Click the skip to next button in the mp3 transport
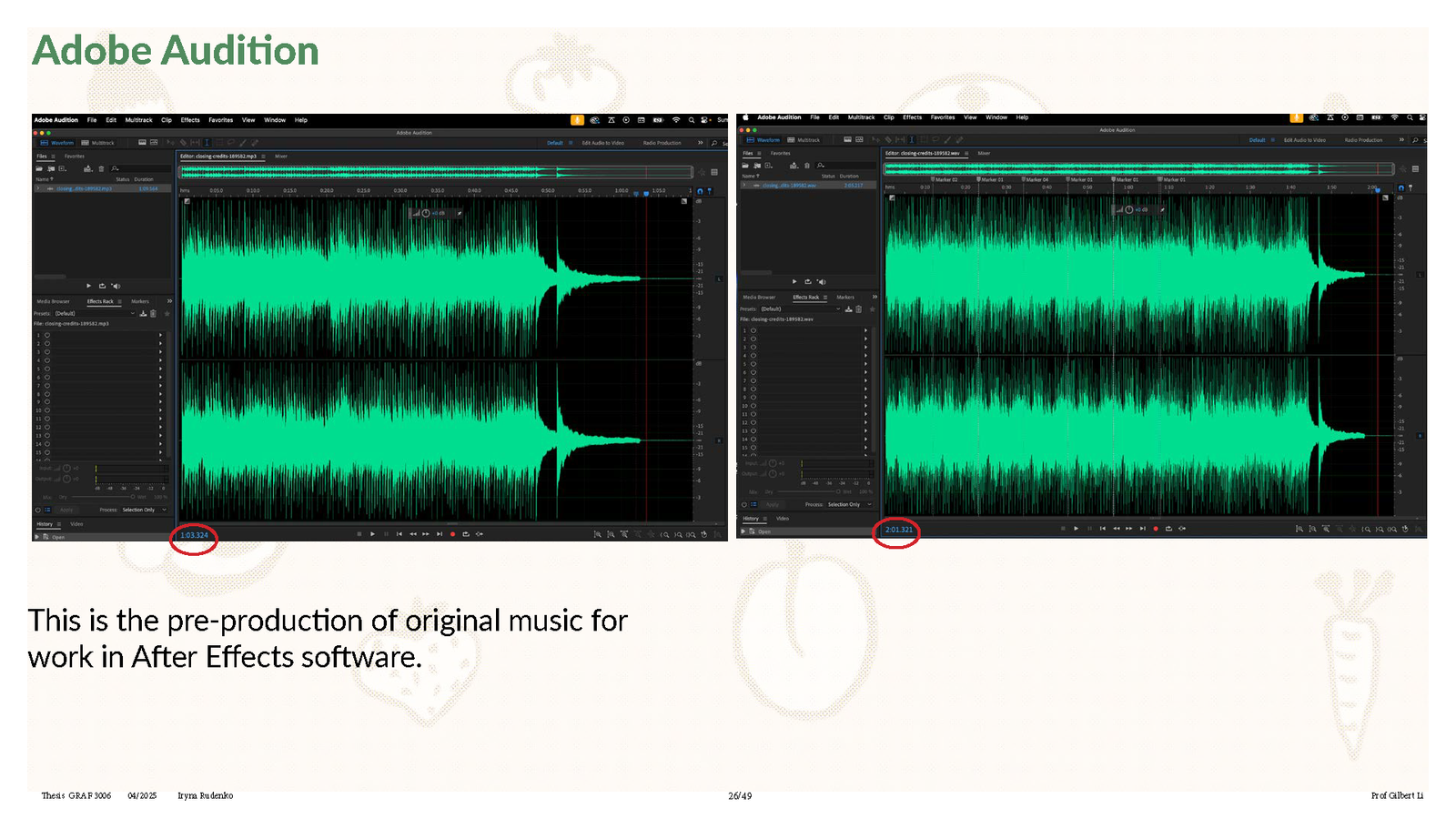This screenshot has width=1456, height=819. click(x=439, y=534)
